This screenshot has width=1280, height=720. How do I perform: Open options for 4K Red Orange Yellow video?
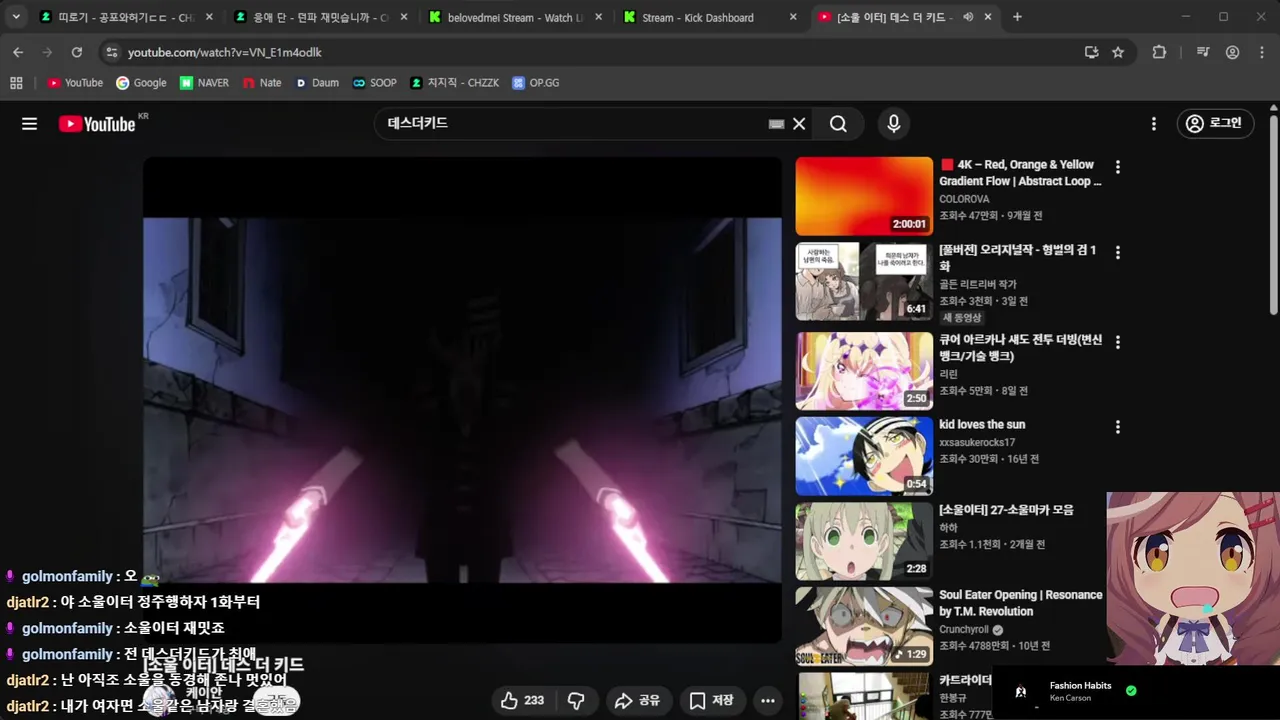click(x=1118, y=167)
